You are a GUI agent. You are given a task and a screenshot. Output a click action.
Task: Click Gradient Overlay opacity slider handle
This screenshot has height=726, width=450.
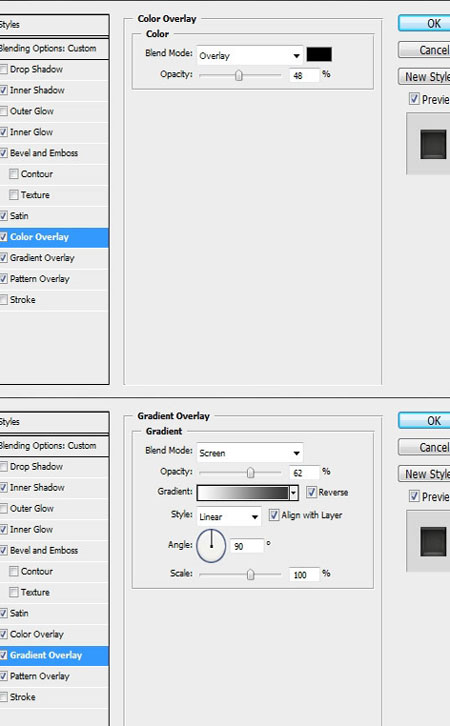coord(250,472)
